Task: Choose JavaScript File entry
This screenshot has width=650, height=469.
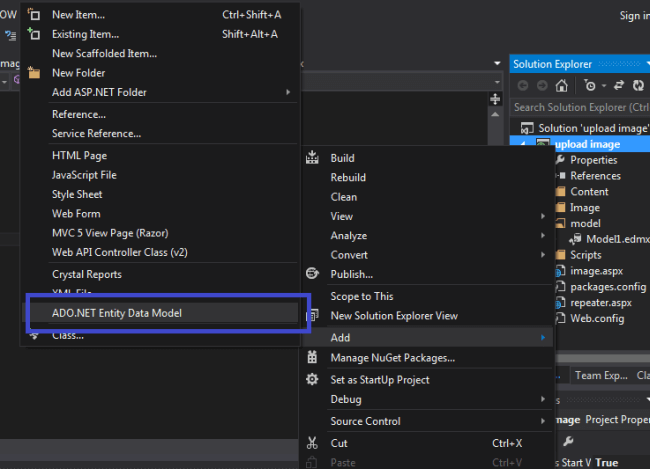Action: pos(84,175)
